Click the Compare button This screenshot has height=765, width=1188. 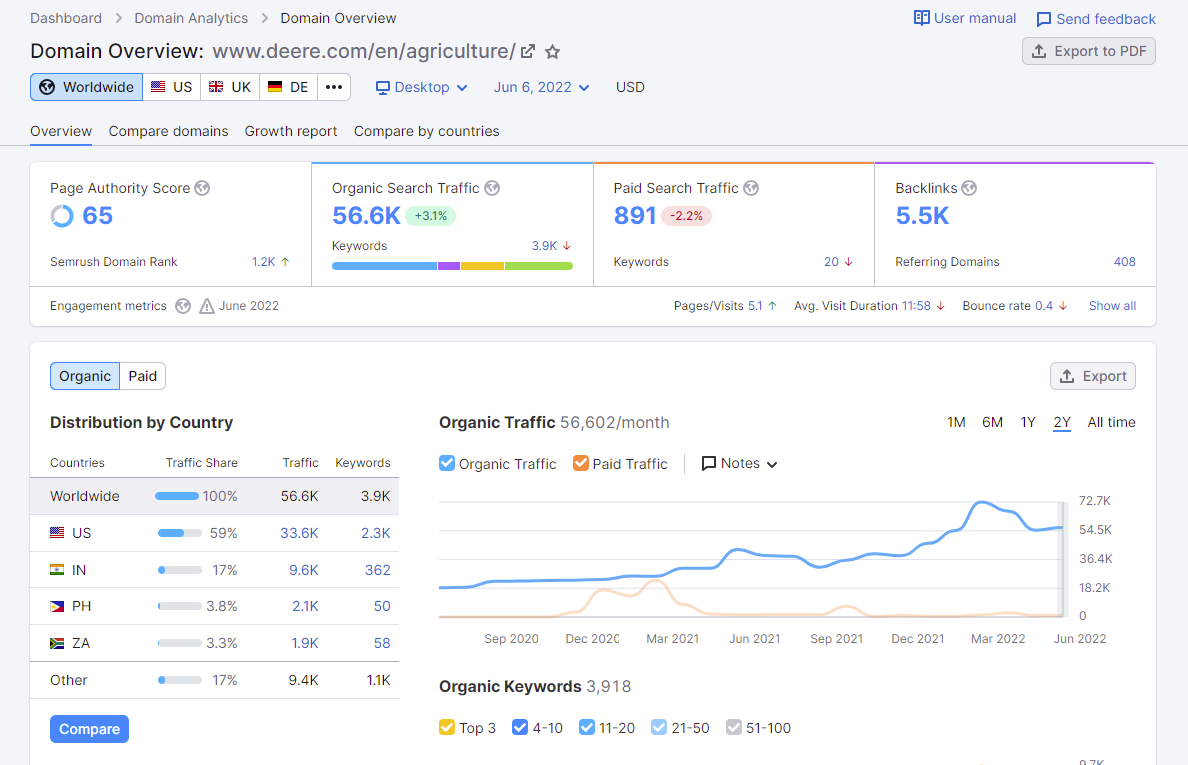[89, 729]
